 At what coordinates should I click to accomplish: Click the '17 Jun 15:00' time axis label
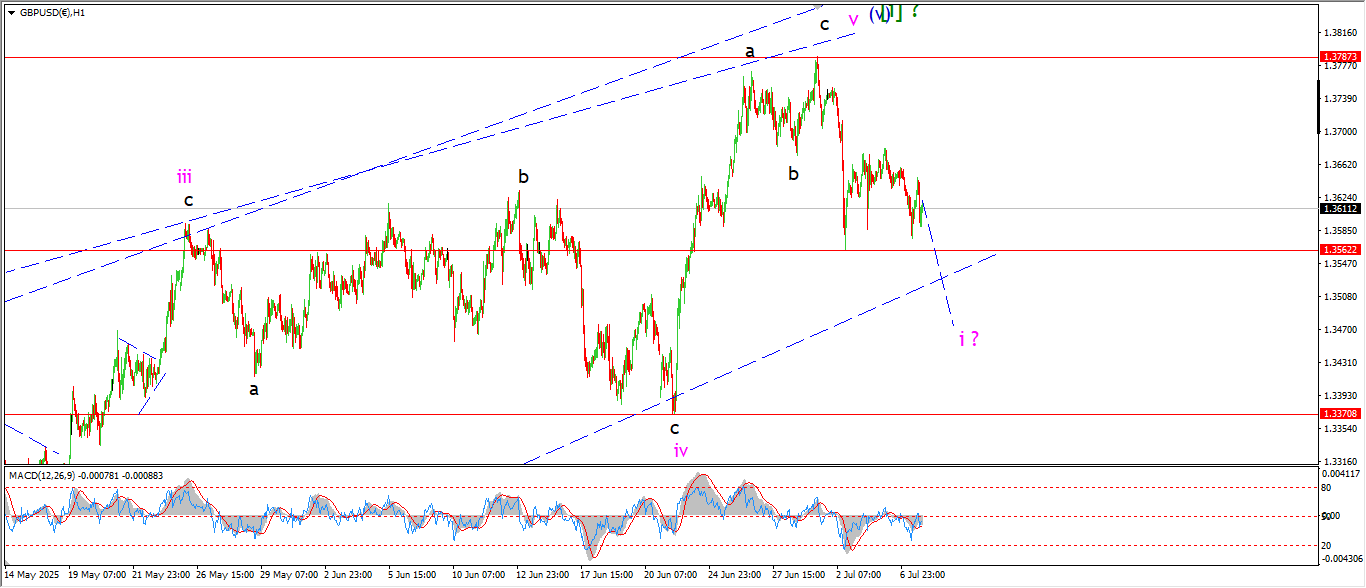[607, 575]
